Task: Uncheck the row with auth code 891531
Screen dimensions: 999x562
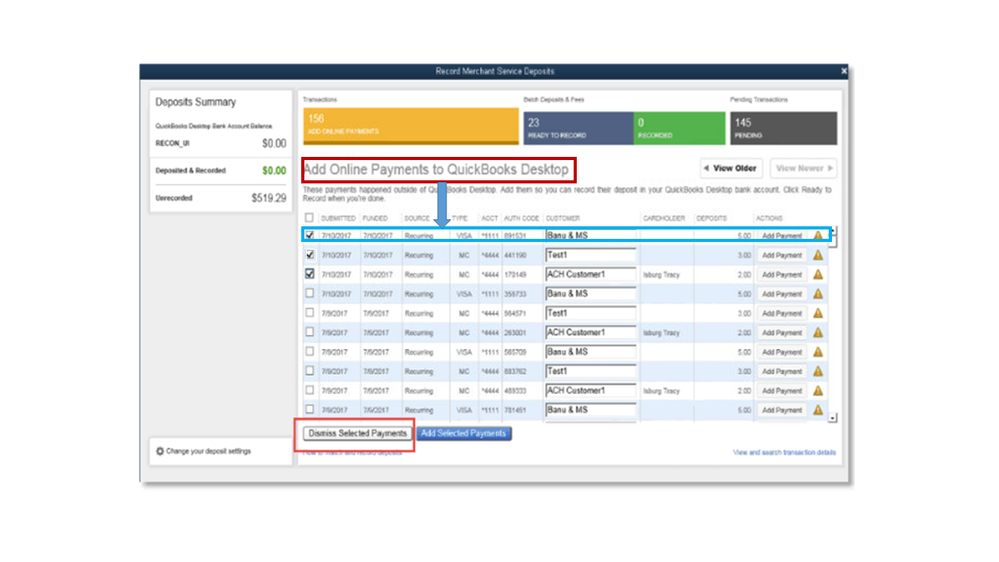Action: [310, 235]
